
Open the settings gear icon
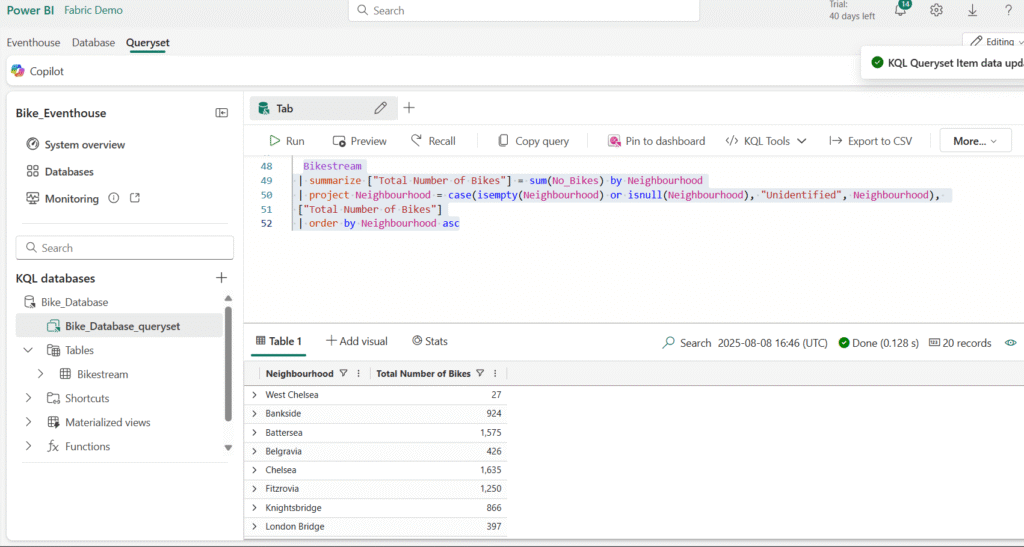click(936, 10)
